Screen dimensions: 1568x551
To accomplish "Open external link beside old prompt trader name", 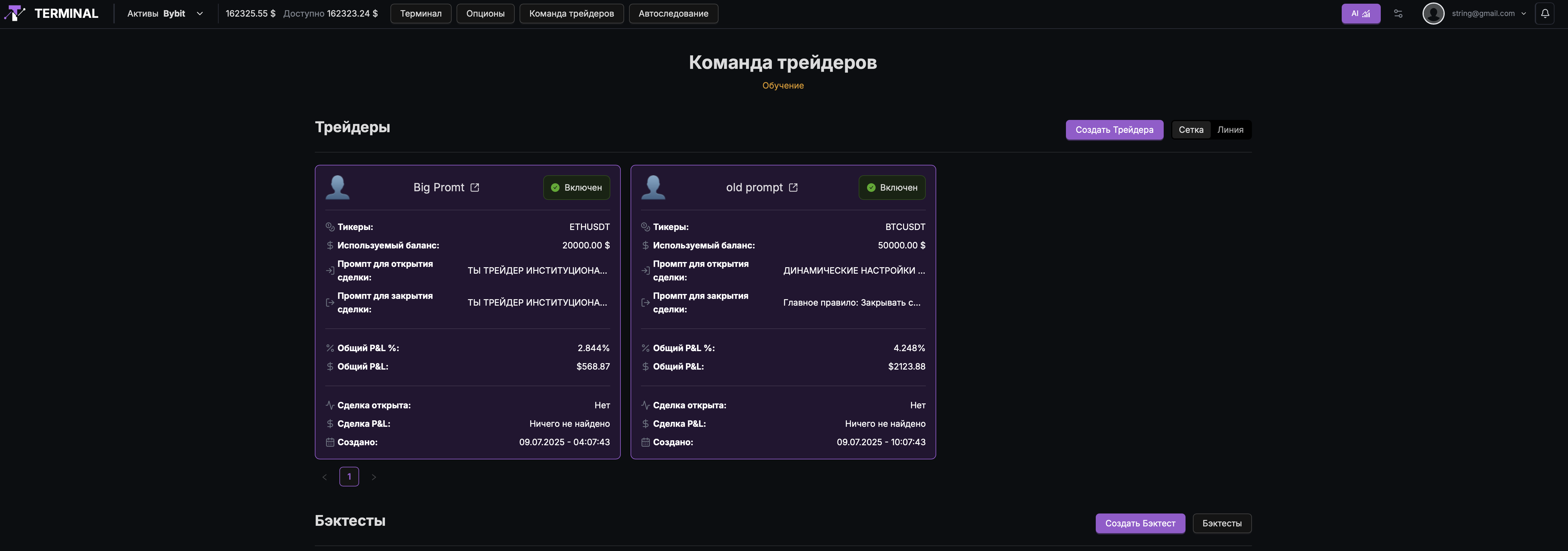I will [793, 188].
